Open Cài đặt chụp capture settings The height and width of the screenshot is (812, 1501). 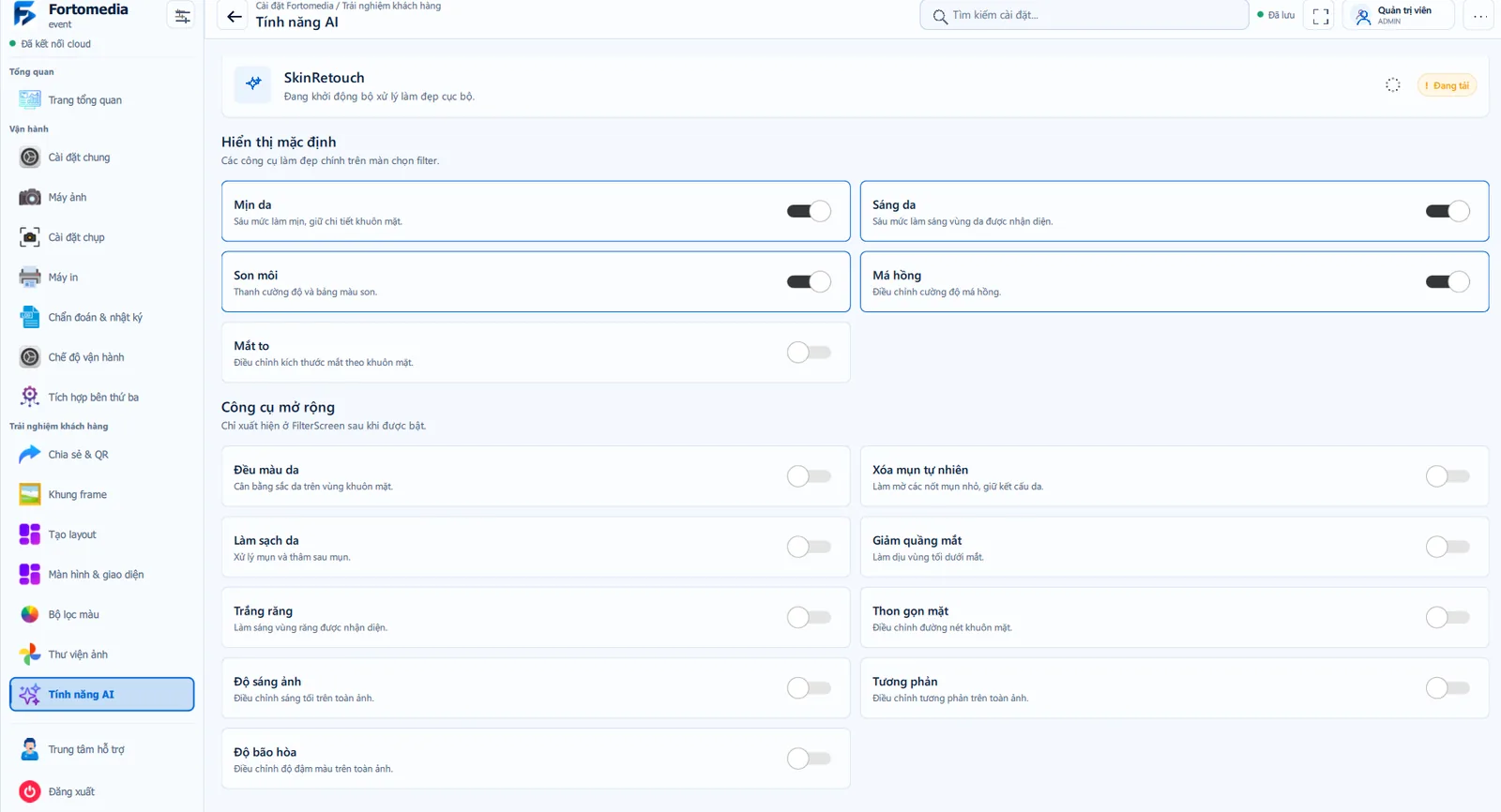coord(101,237)
